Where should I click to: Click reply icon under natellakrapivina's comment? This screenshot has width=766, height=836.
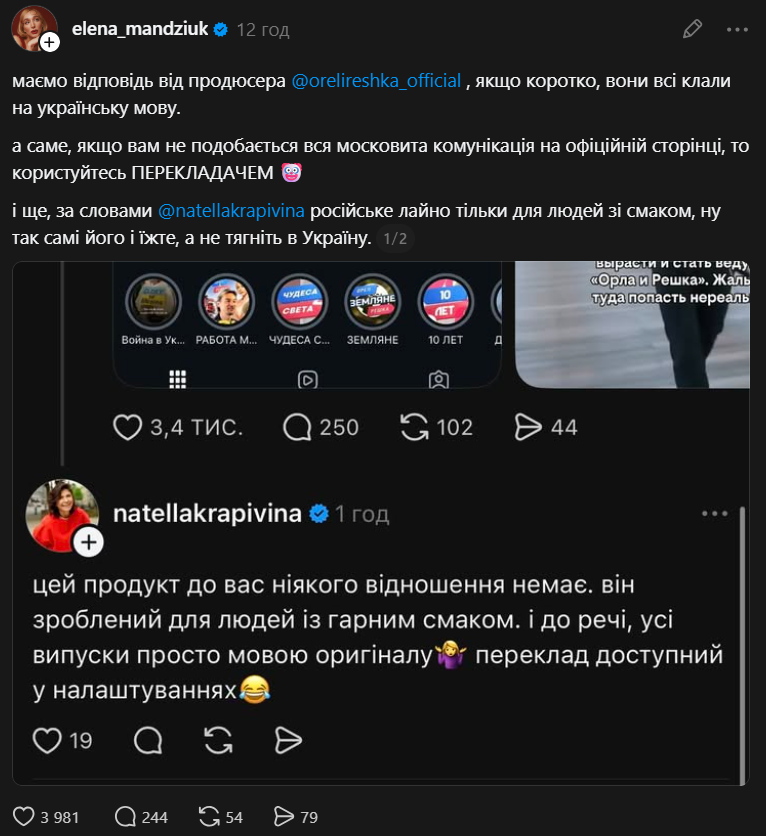point(148,740)
